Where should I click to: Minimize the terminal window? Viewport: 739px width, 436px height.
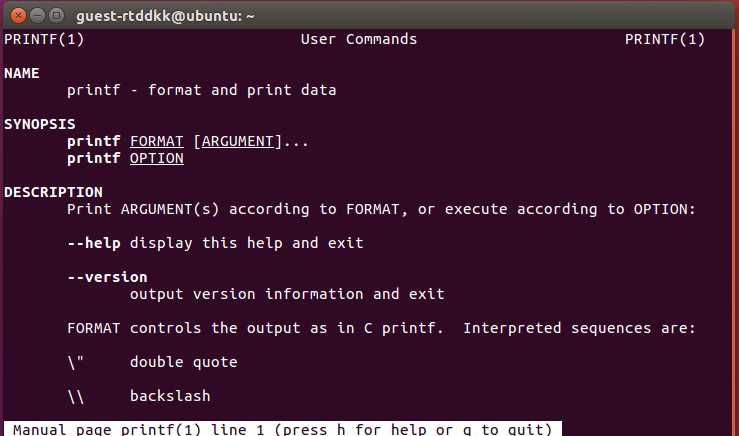(37, 16)
